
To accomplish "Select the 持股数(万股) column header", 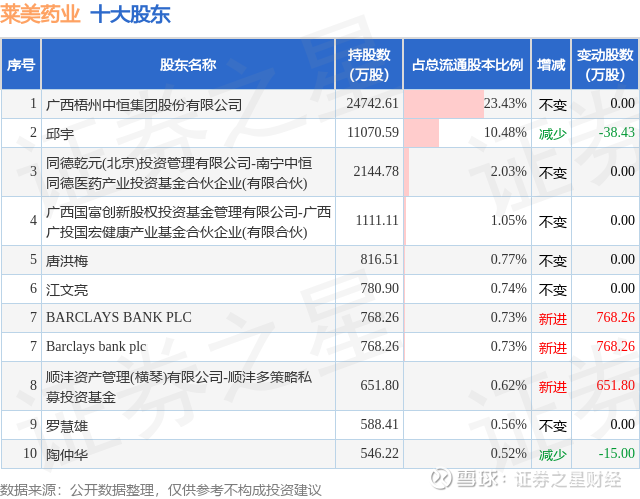I will coord(369,64).
